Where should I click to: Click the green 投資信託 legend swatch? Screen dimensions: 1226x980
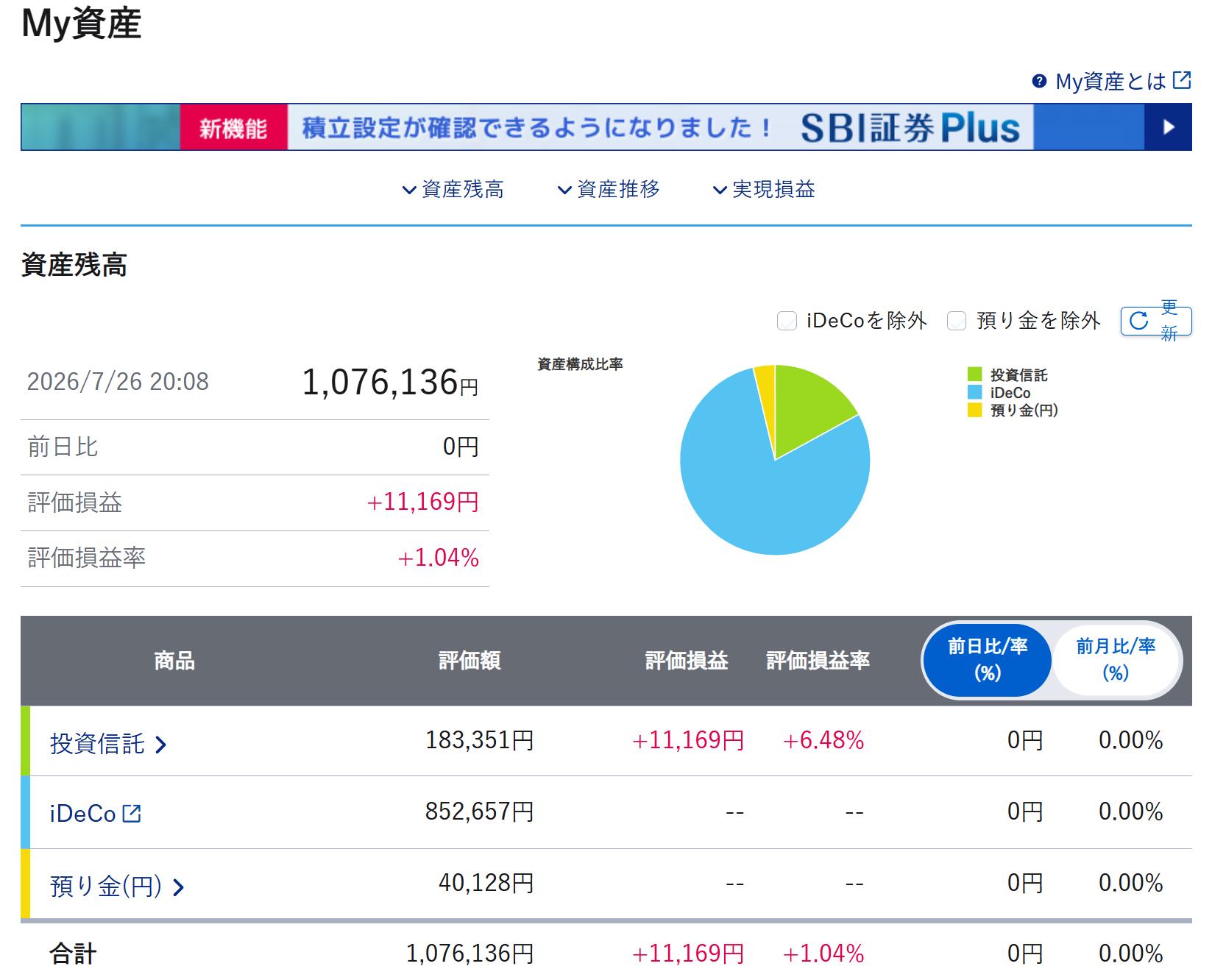click(x=975, y=375)
